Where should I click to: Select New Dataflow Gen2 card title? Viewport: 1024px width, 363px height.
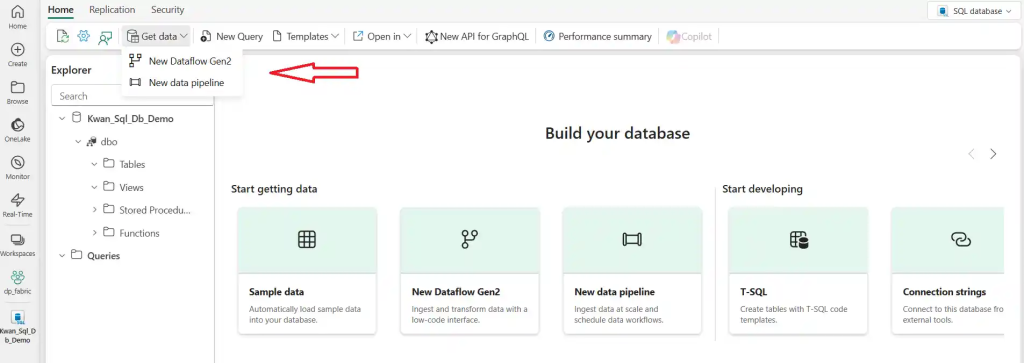point(456,292)
